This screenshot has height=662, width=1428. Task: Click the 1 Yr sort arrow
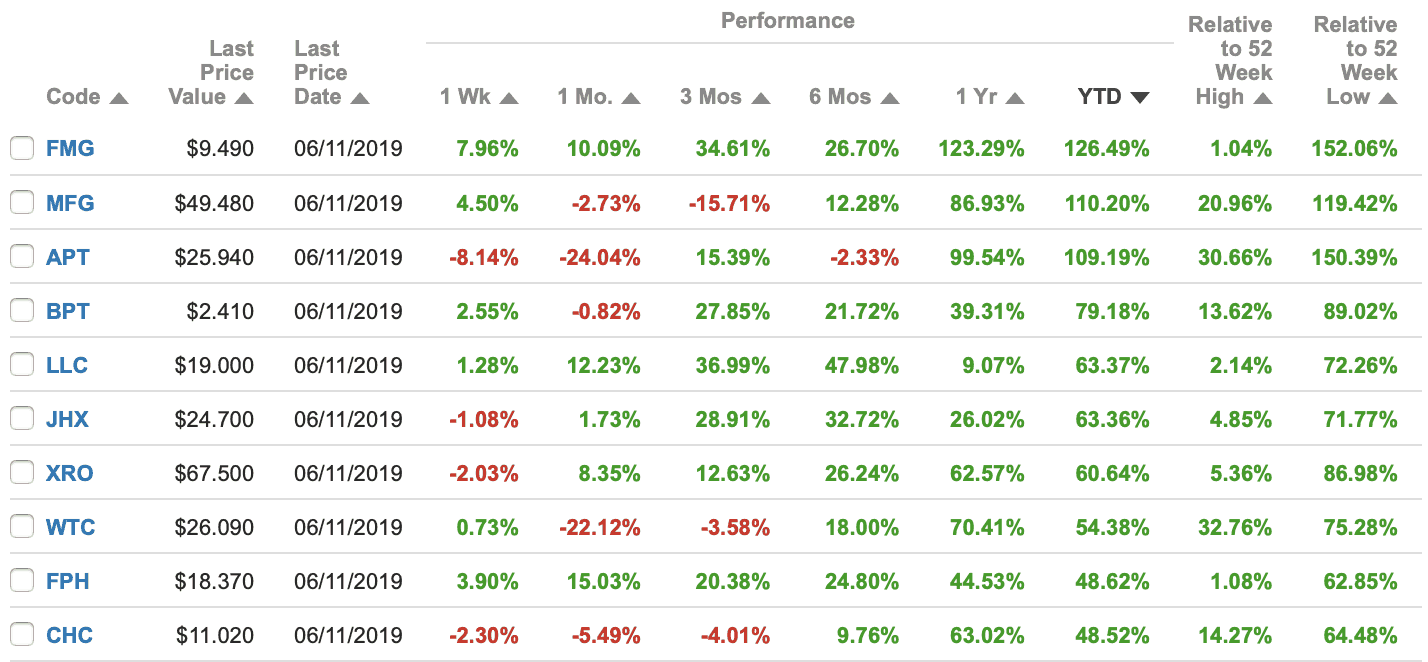click(1015, 98)
